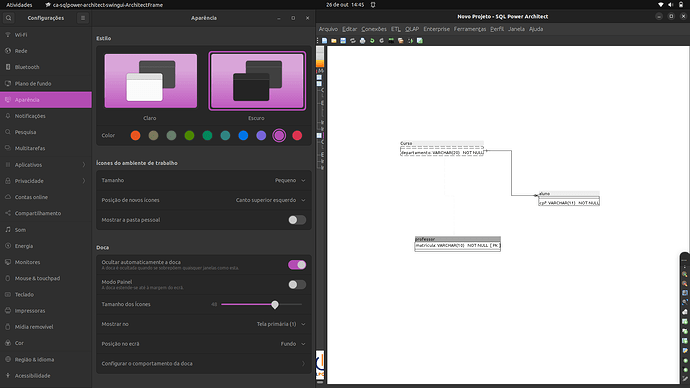Open the Posição no ecrã dropdown
Image resolution: width=690 pixels, height=388 pixels.
(x=293, y=344)
